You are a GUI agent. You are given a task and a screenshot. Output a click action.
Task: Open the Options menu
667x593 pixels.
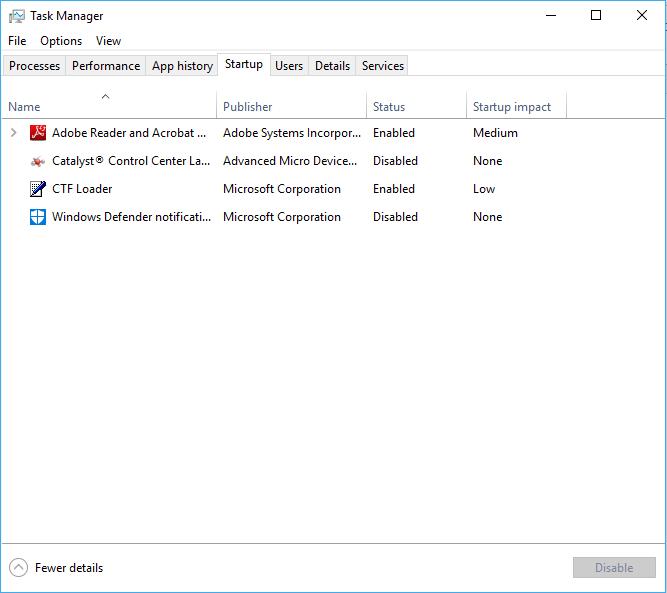click(x=61, y=41)
